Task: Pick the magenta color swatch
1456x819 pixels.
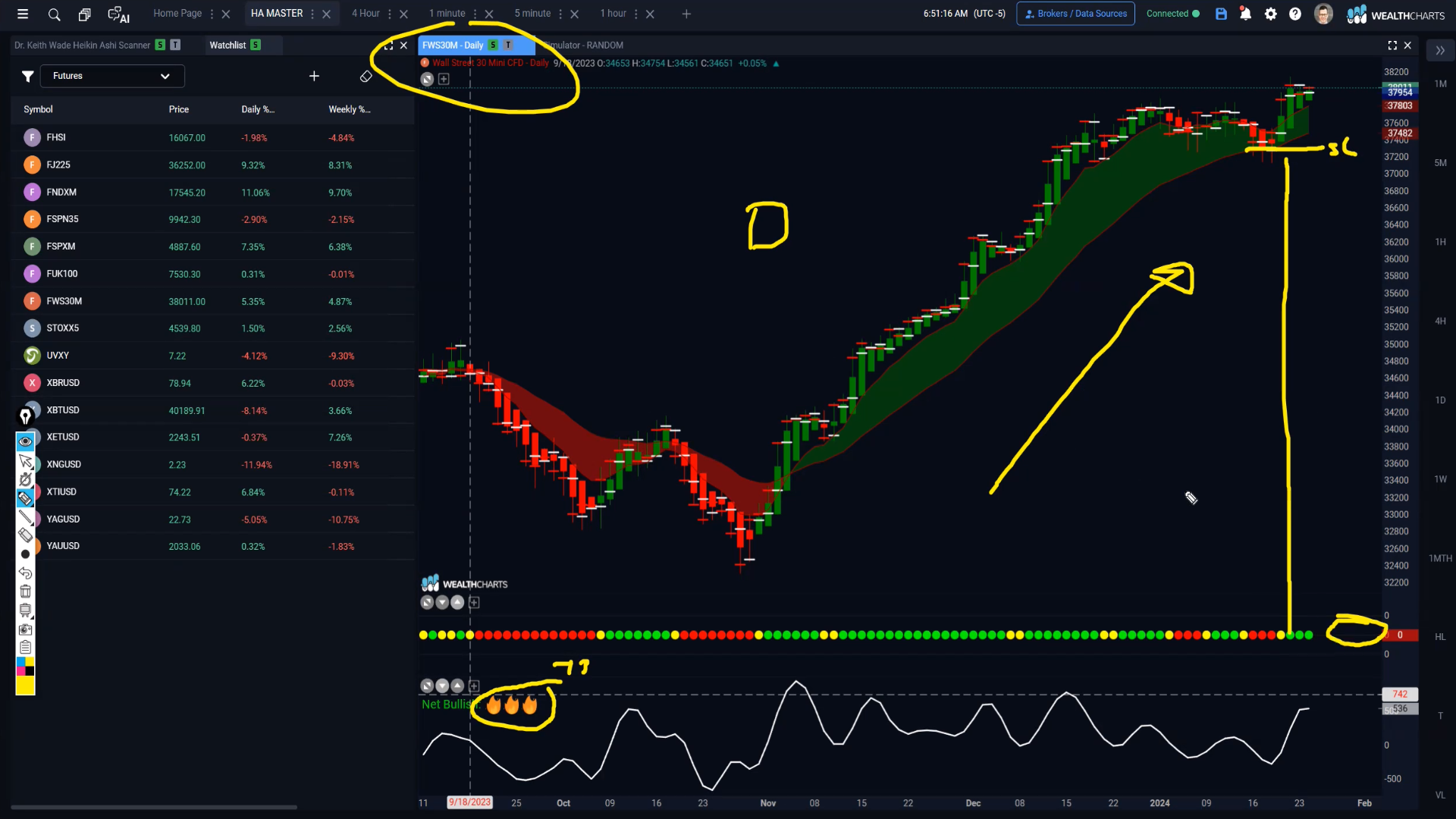Action: point(20,671)
